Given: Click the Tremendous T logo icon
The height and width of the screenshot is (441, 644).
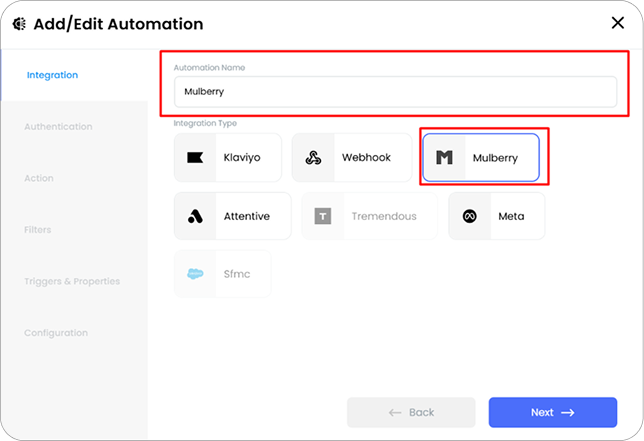Looking at the screenshot, I should point(323,216).
